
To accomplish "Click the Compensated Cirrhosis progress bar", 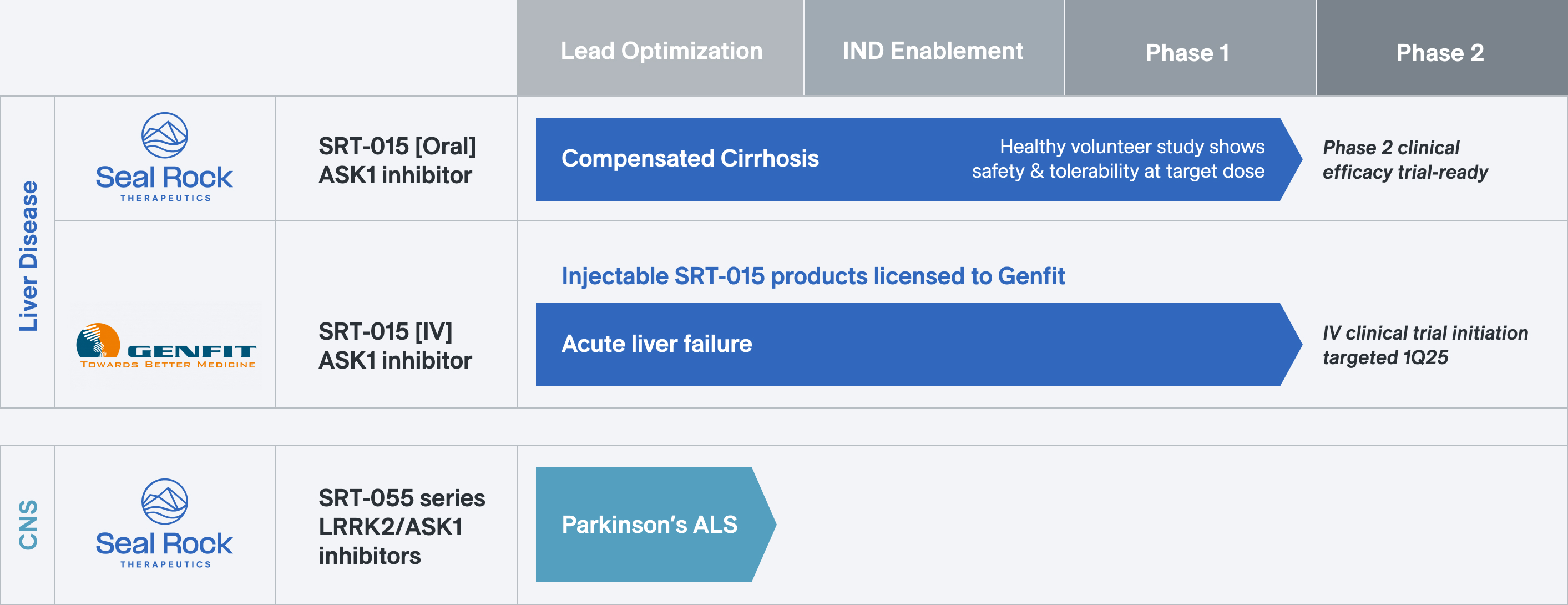I will click(918, 159).
